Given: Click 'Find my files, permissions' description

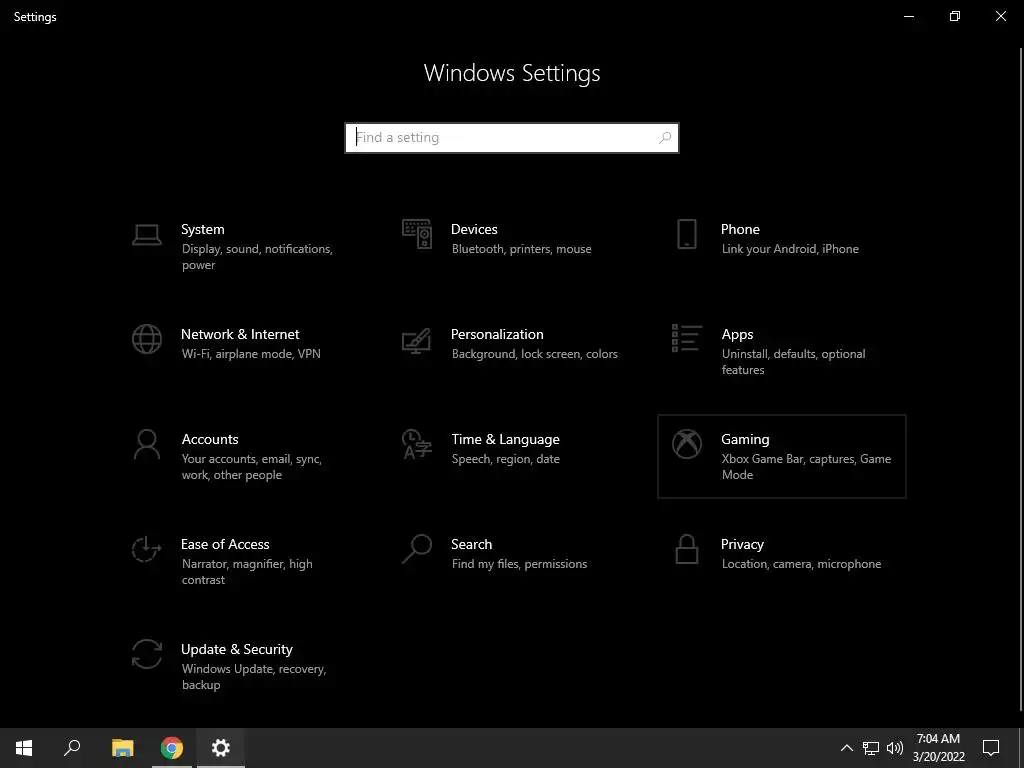Looking at the screenshot, I should pyautogui.click(x=519, y=564).
